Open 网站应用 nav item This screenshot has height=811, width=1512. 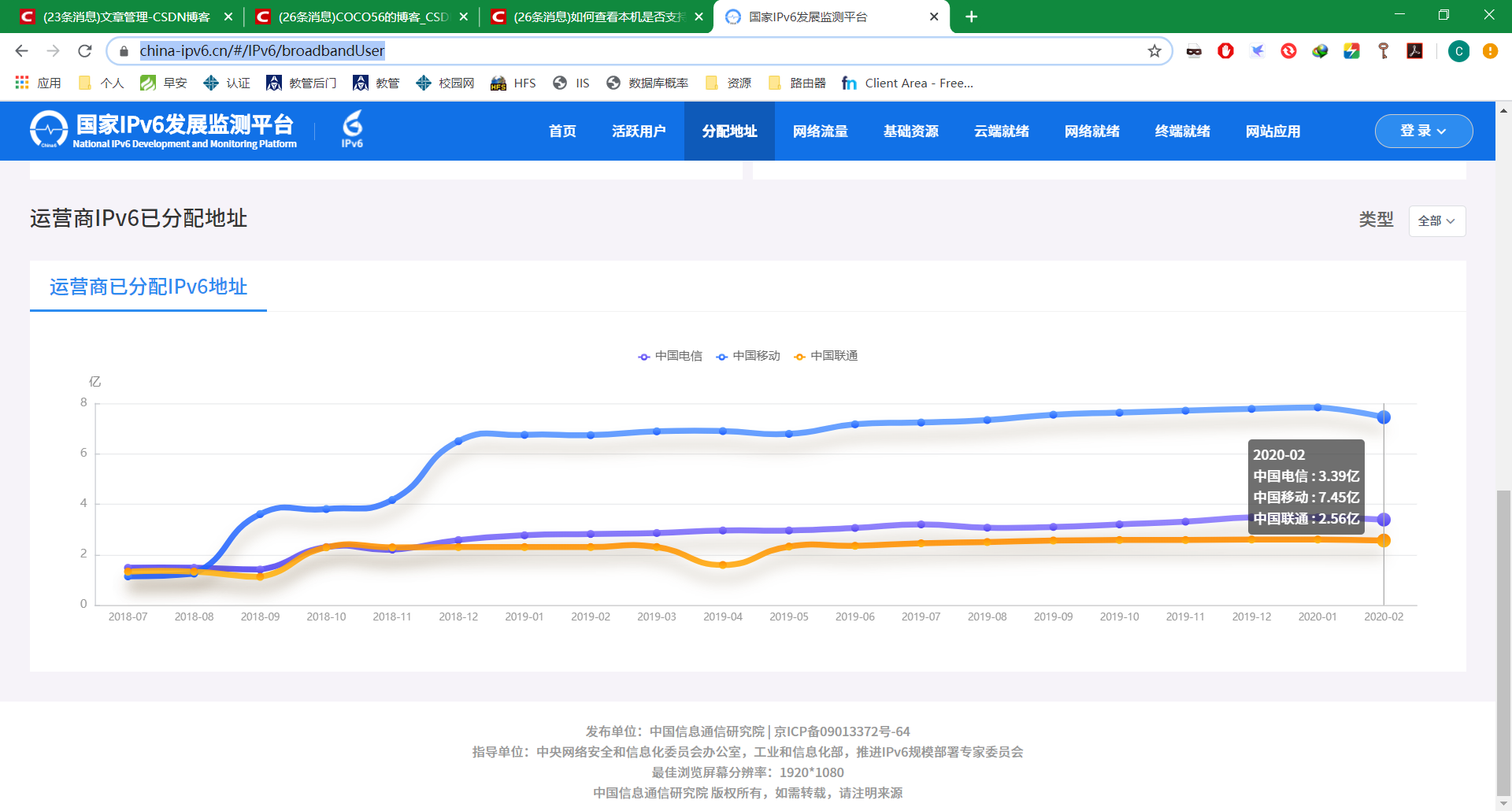click(1273, 131)
